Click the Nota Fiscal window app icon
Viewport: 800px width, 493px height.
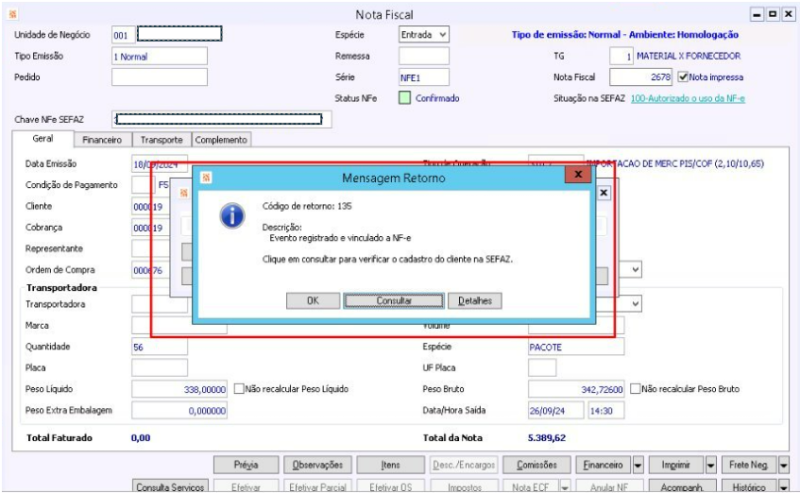tap(13, 14)
